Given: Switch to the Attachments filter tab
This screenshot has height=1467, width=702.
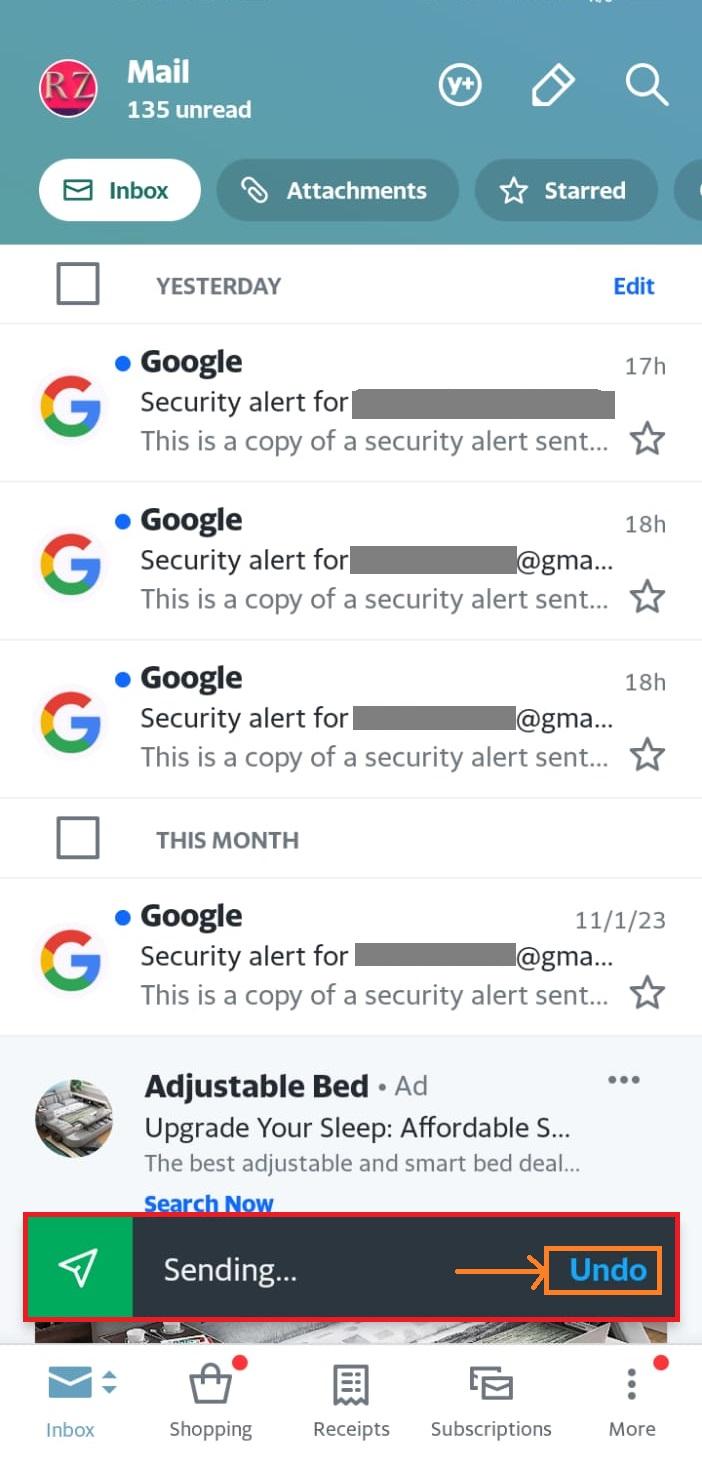Looking at the screenshot, I should 337,190.
